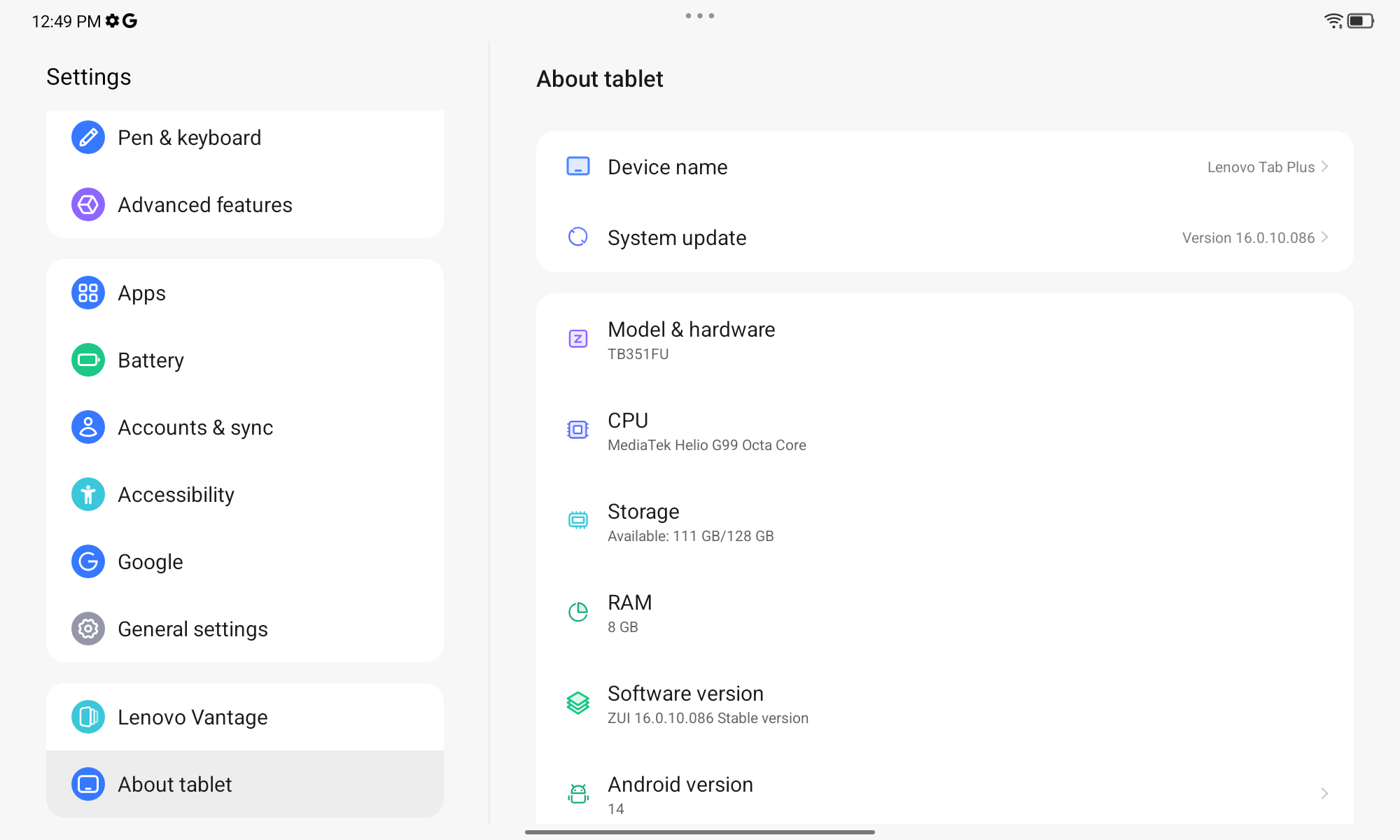This screenshot has height=840, width=1400.
Task: Tap the Device name tablet icon
Action: (x=578, y=167)
